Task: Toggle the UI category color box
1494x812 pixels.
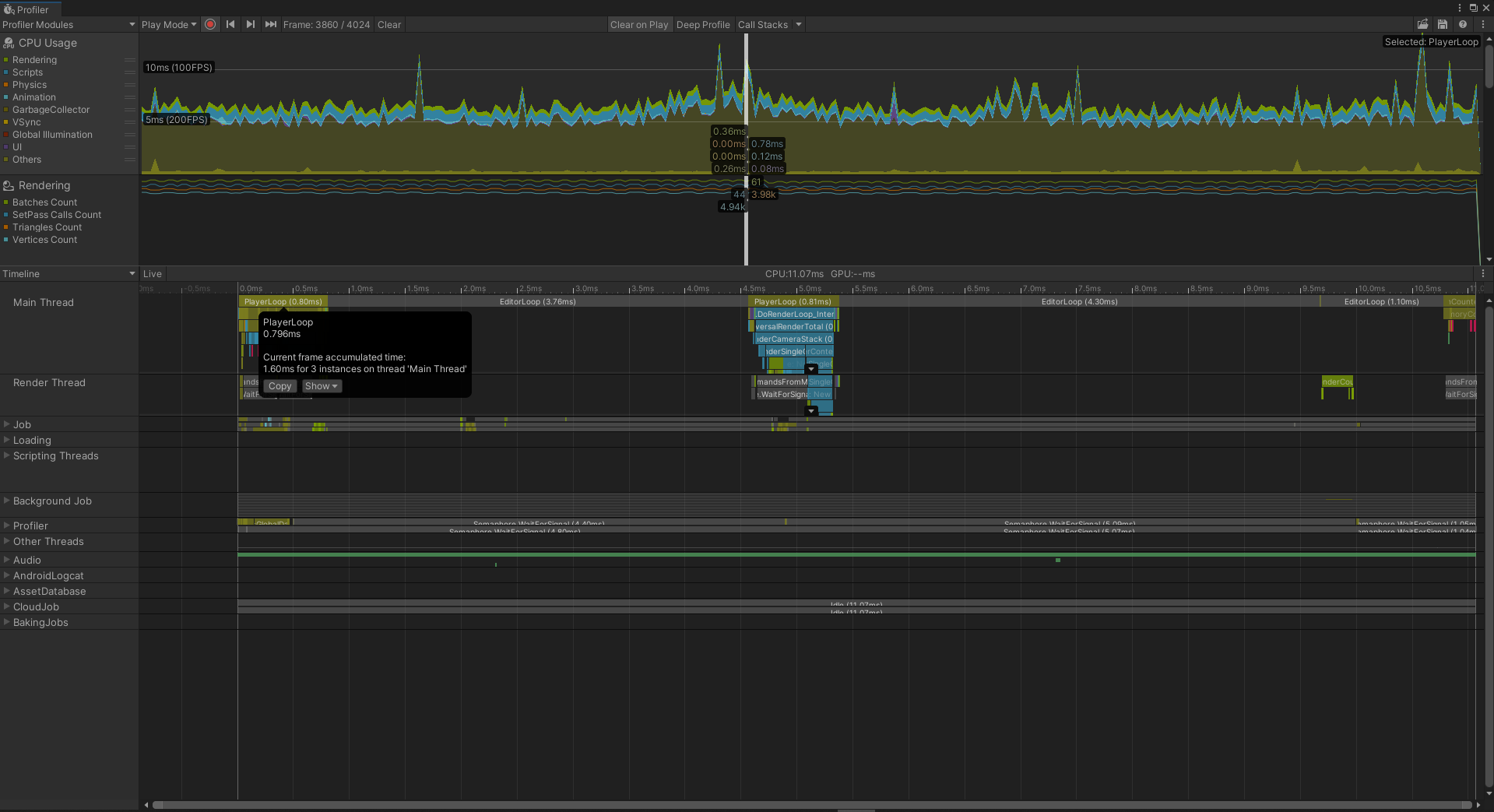Action: coord(6,147)
